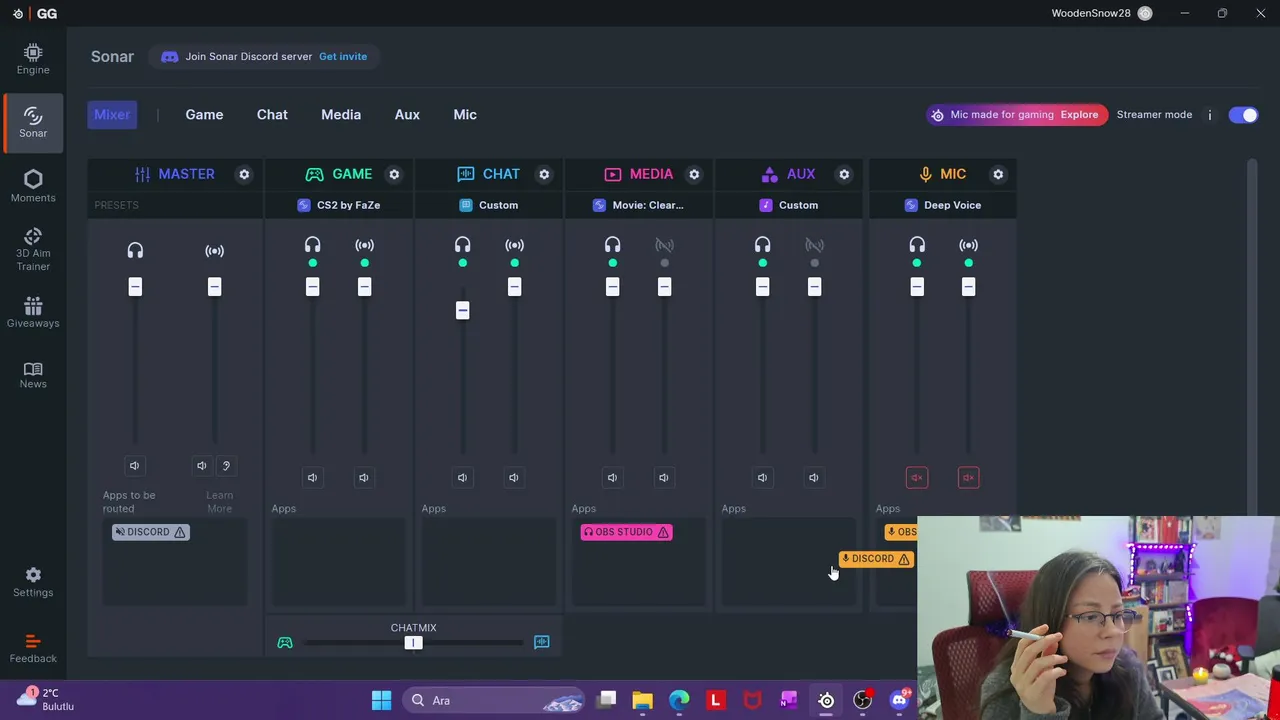The image size is (1280, 720).
Task: Click the help icon under MASTER stream fader
Action: coord(226,465)
